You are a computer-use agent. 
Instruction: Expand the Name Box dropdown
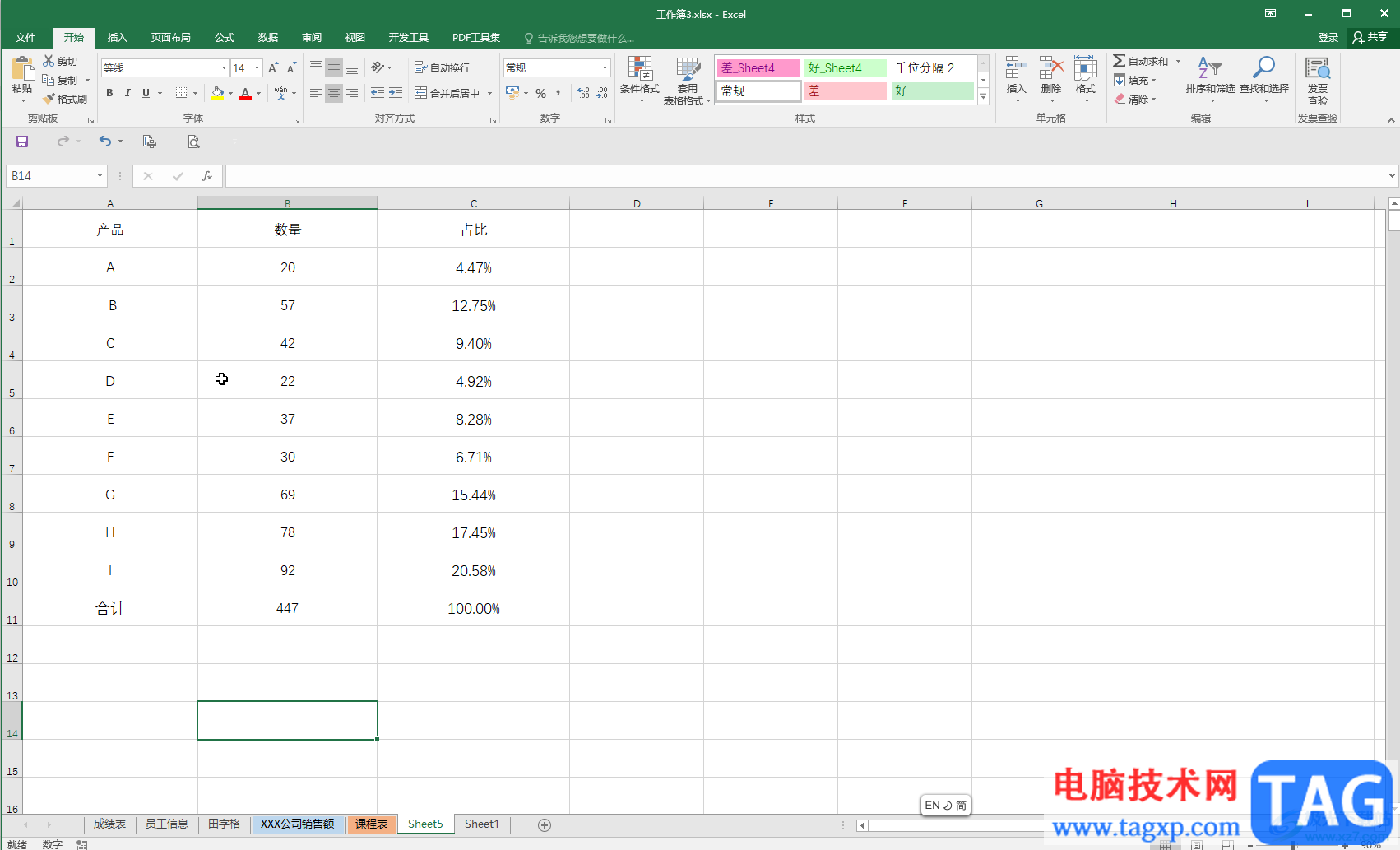(100, 176)
